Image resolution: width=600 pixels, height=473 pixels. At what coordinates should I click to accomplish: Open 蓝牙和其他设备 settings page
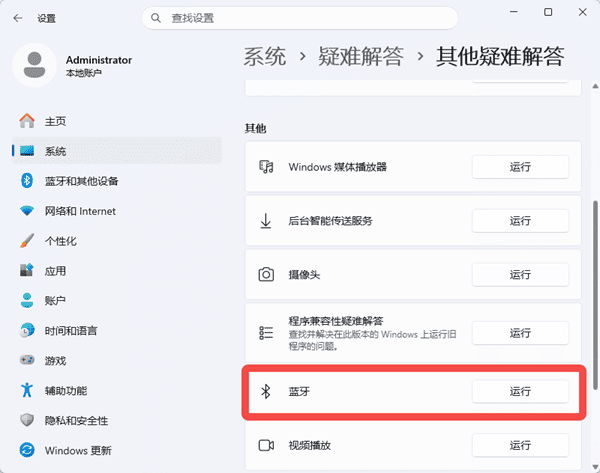point(117,181)
